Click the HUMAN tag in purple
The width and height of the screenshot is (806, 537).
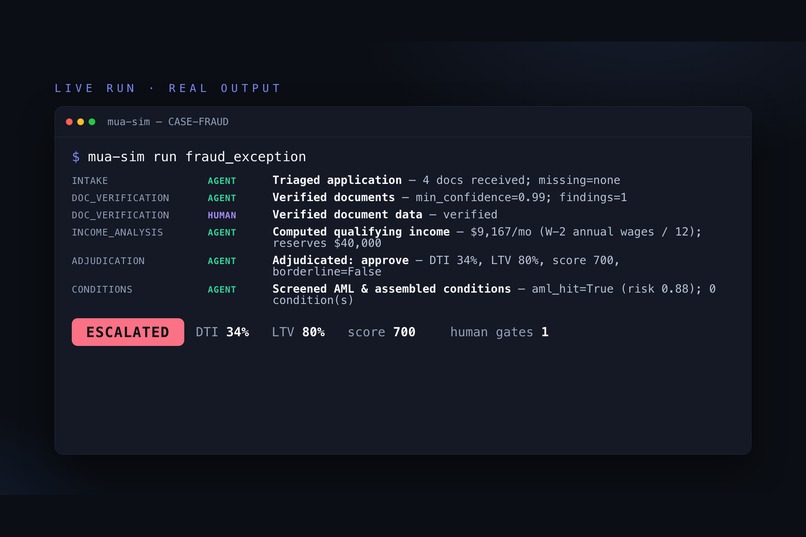point(222,215)
